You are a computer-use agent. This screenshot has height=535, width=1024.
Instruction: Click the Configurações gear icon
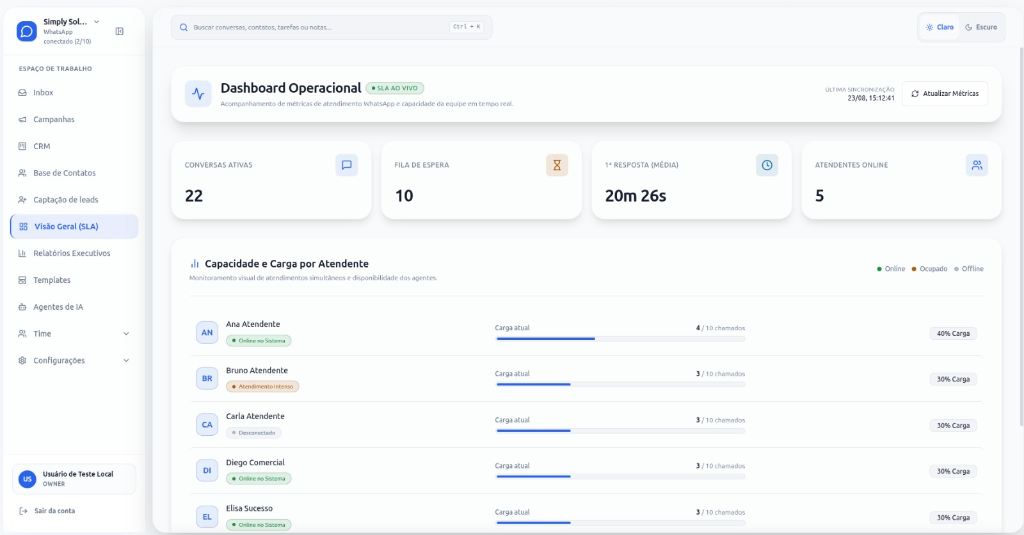(22, 361)
